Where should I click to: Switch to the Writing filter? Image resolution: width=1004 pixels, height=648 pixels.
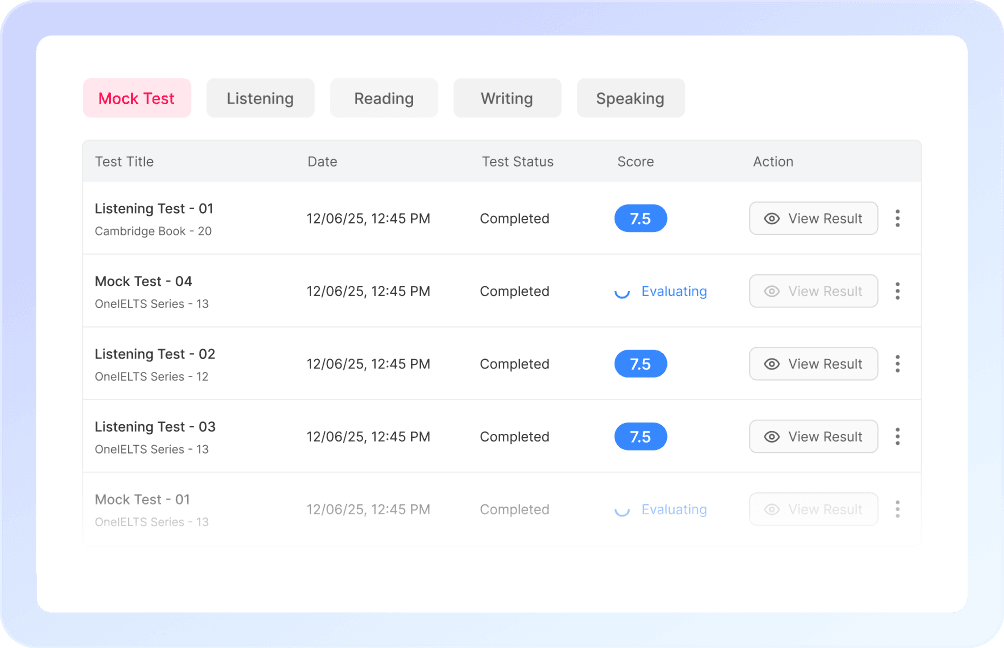(507, 98)
